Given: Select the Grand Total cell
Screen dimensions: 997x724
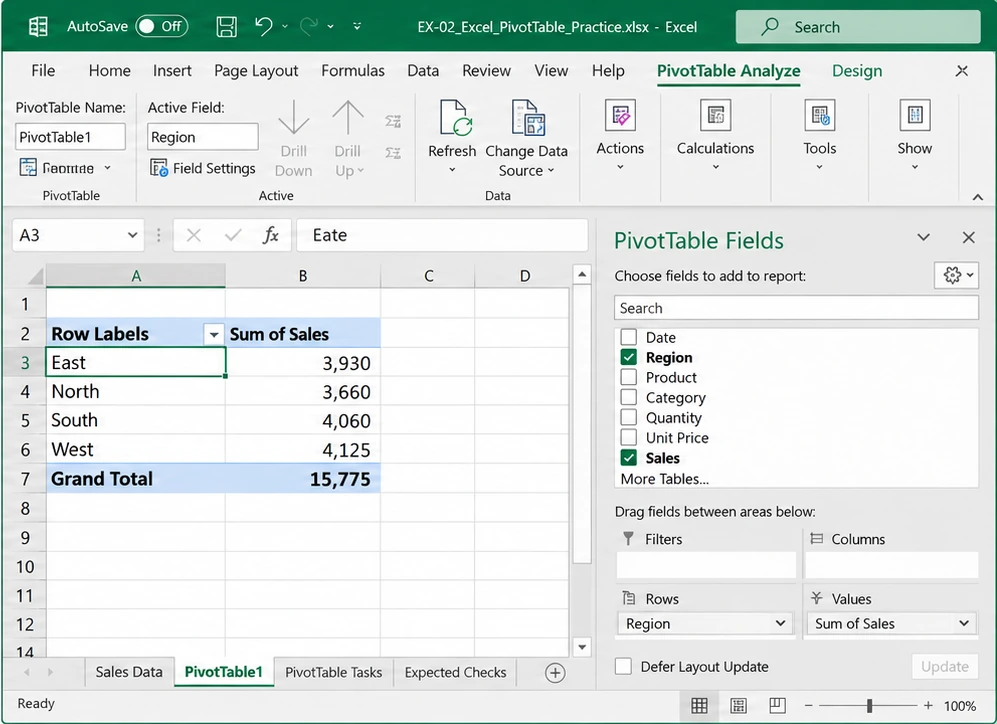Looking at the screenshot, I should tap(135, 479).
